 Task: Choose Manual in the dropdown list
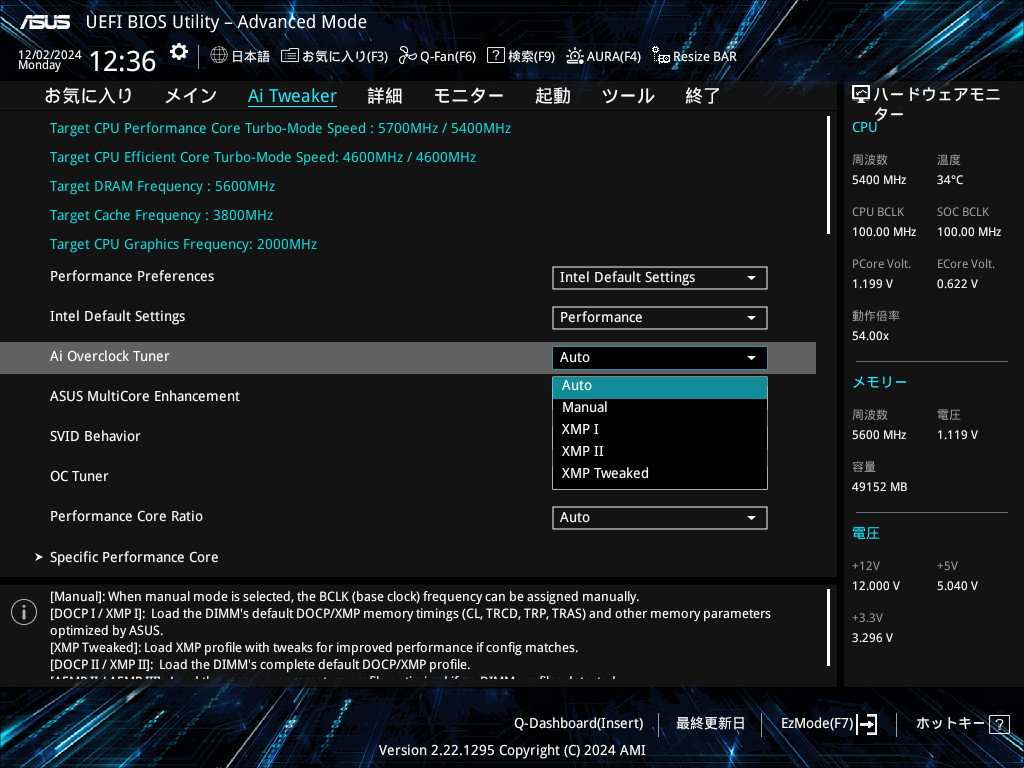660,408
